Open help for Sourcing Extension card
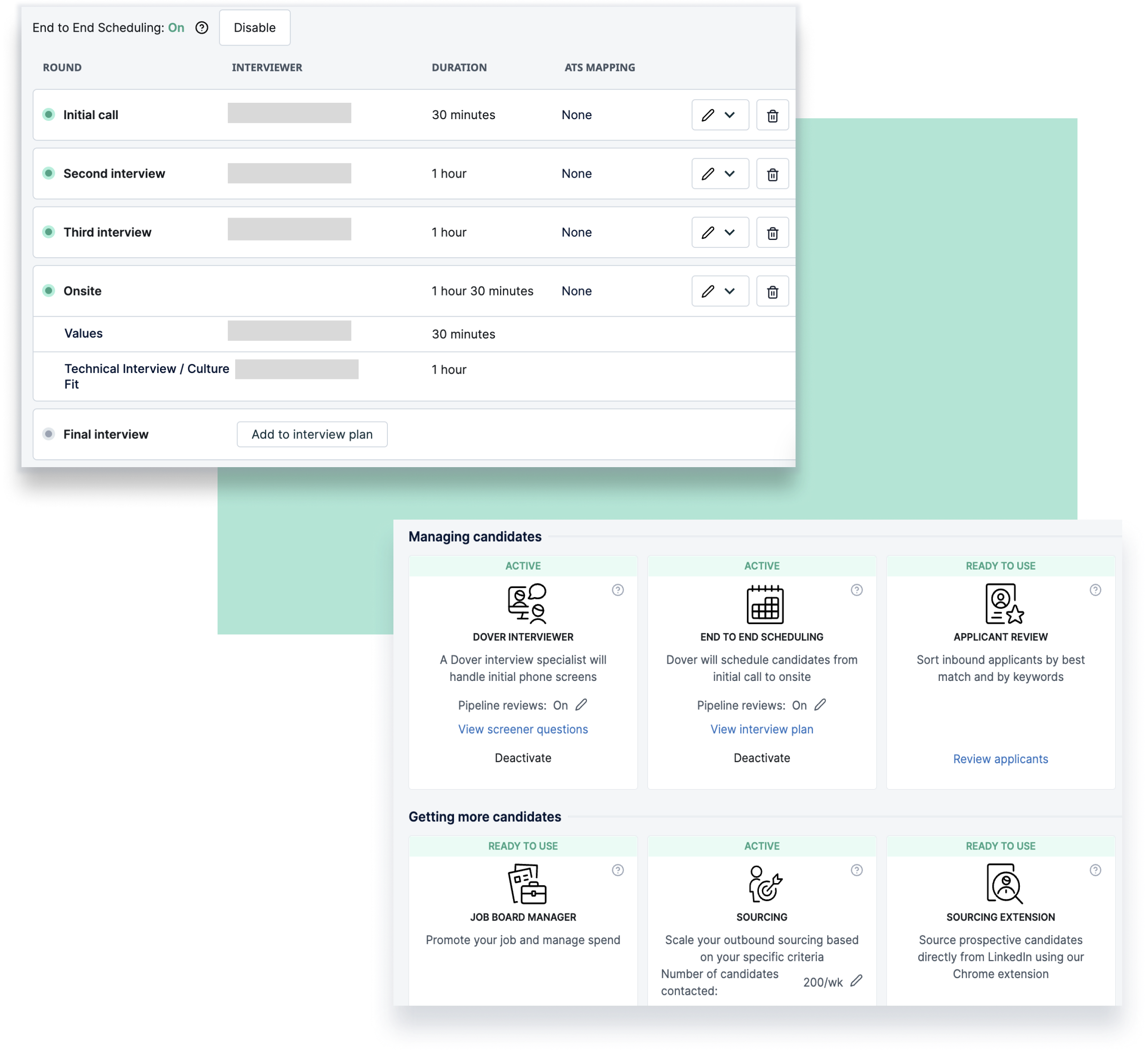Viewport: 1148px width, 1053px height. coord(1095,870)
